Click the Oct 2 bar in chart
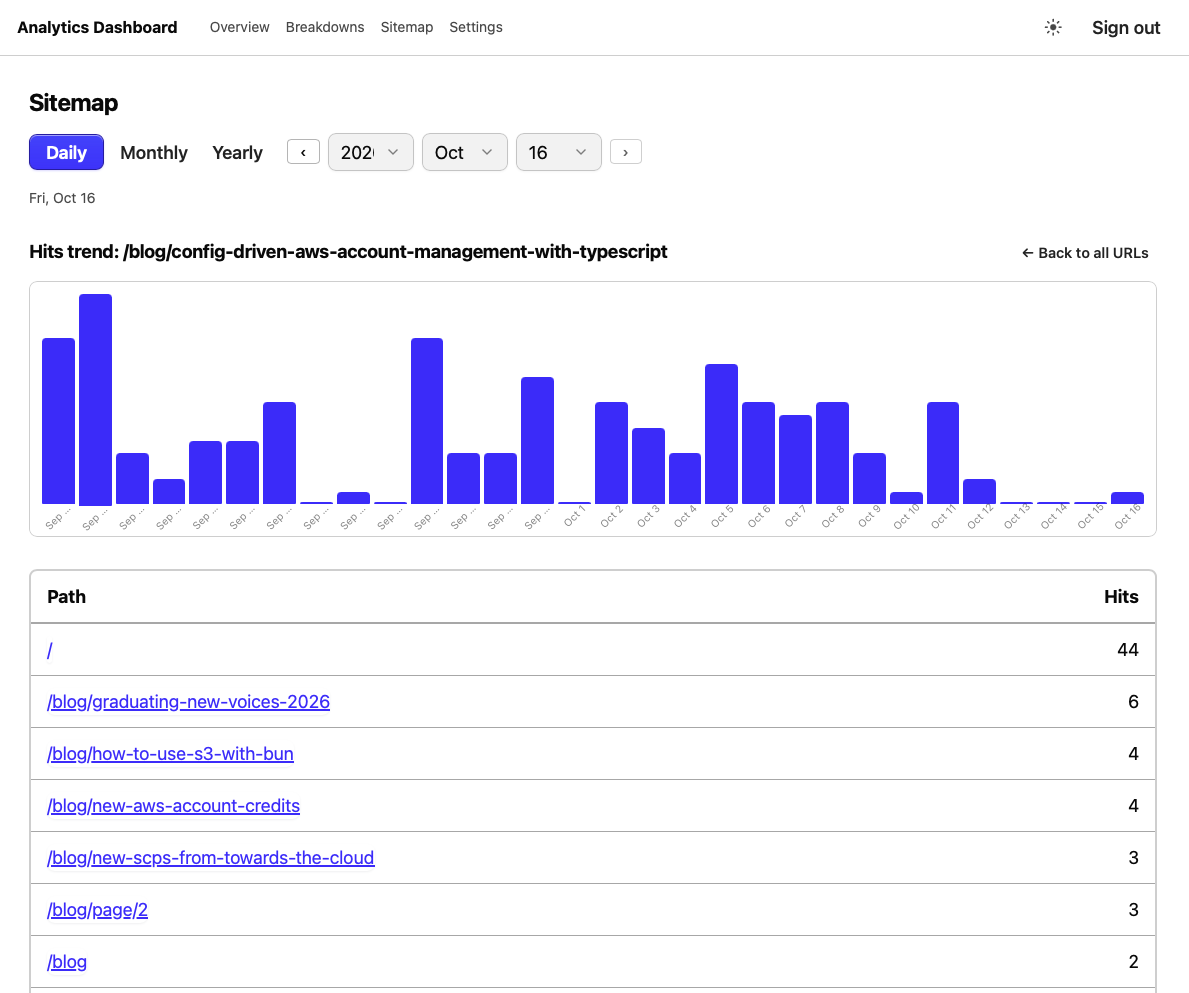 (611, 453)
